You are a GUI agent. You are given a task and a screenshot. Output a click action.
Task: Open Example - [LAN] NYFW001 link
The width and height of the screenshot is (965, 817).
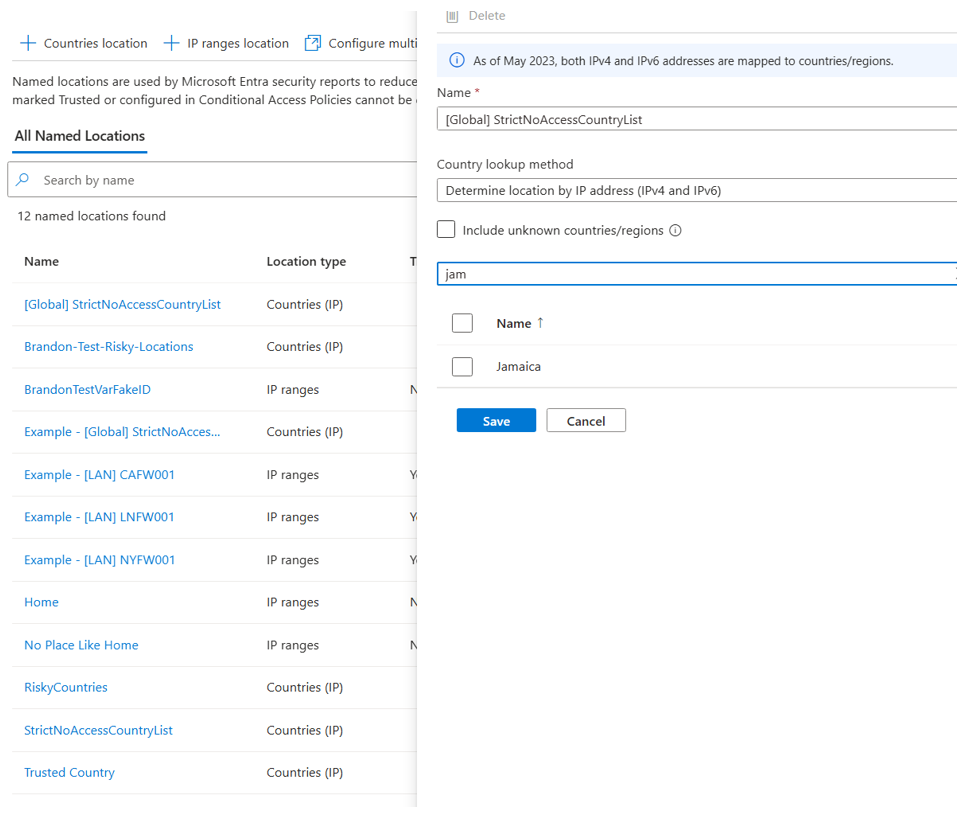(x=100, y=560)
